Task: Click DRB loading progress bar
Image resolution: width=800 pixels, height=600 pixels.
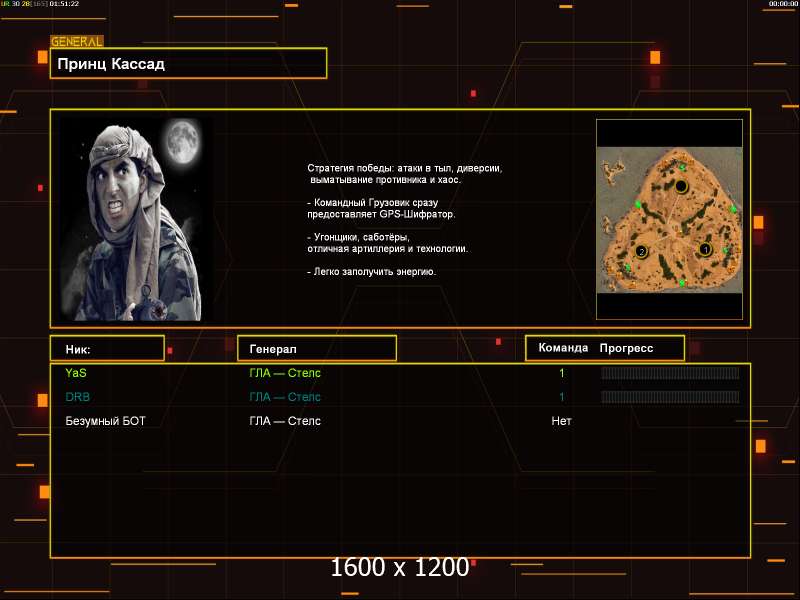Action: coord(670,397)
